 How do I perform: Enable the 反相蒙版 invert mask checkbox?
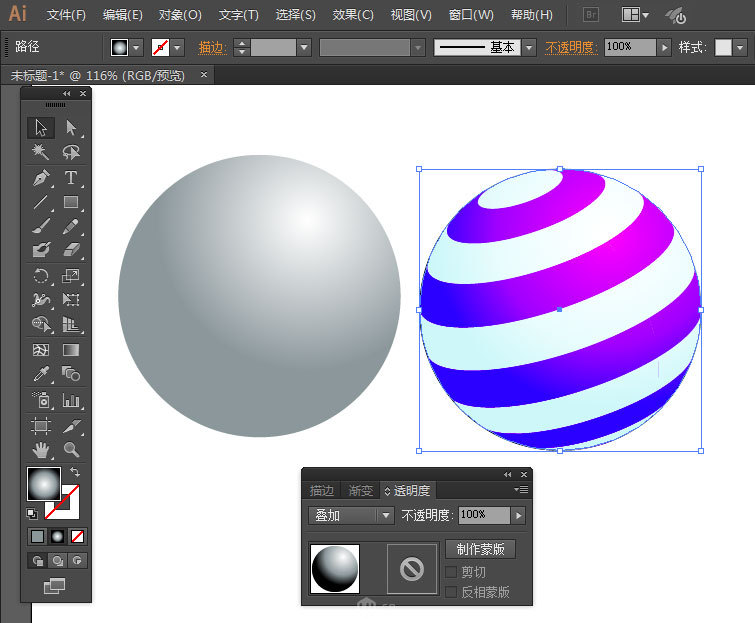(x=451, y=592)
